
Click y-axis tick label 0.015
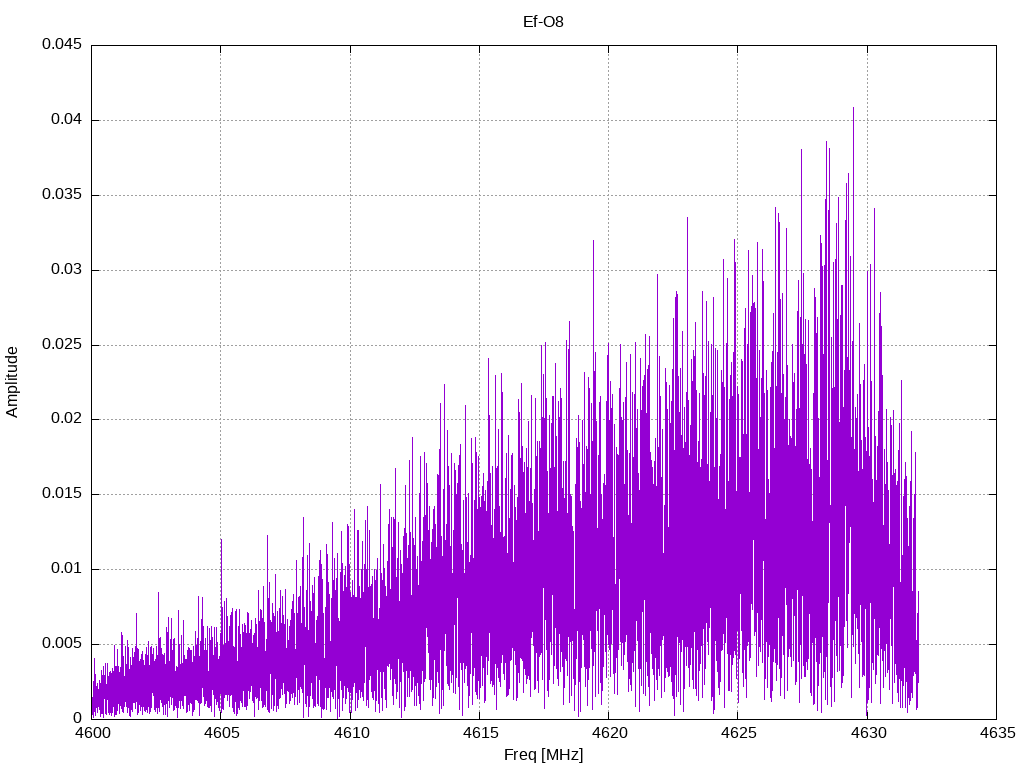[62, 494]
